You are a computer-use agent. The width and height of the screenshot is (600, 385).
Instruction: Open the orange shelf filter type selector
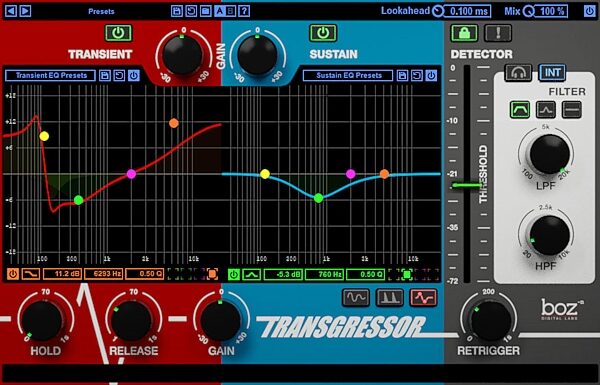(31, 274)
